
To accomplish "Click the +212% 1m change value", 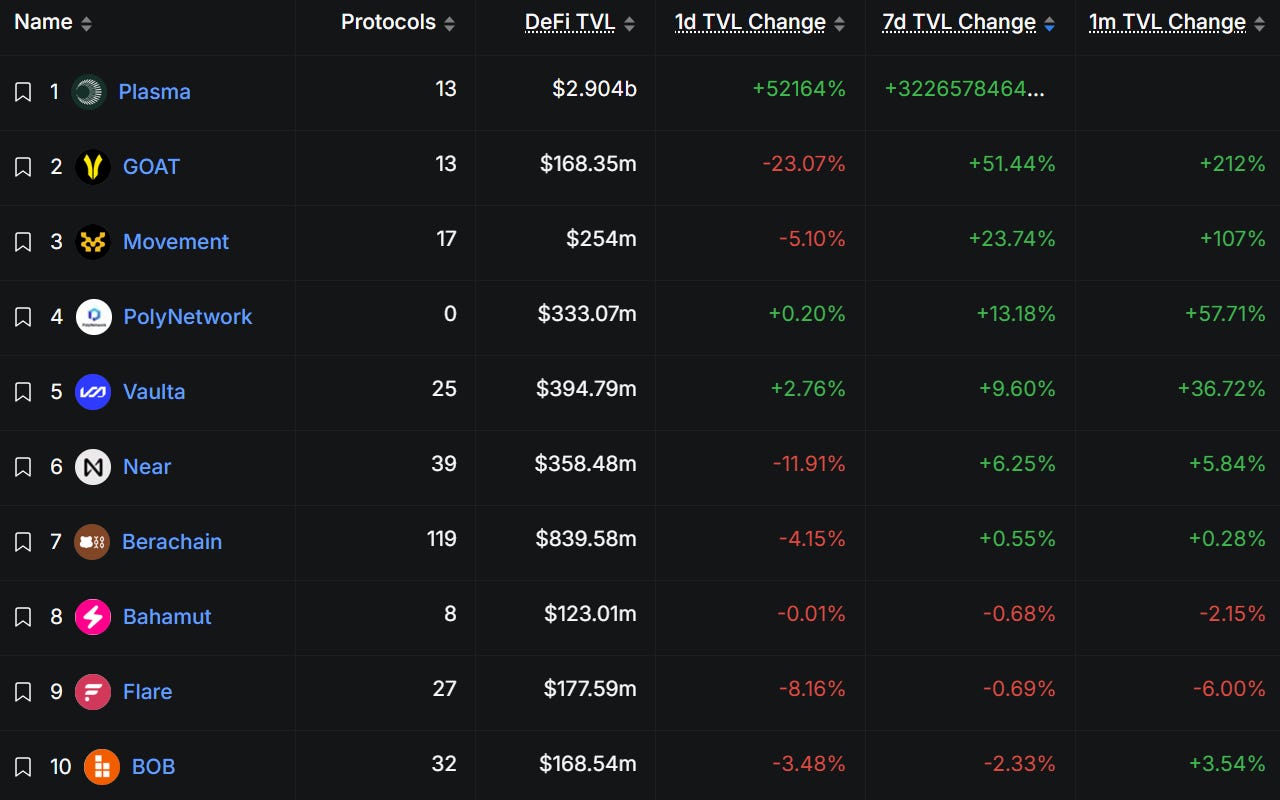I will 1232,164.
